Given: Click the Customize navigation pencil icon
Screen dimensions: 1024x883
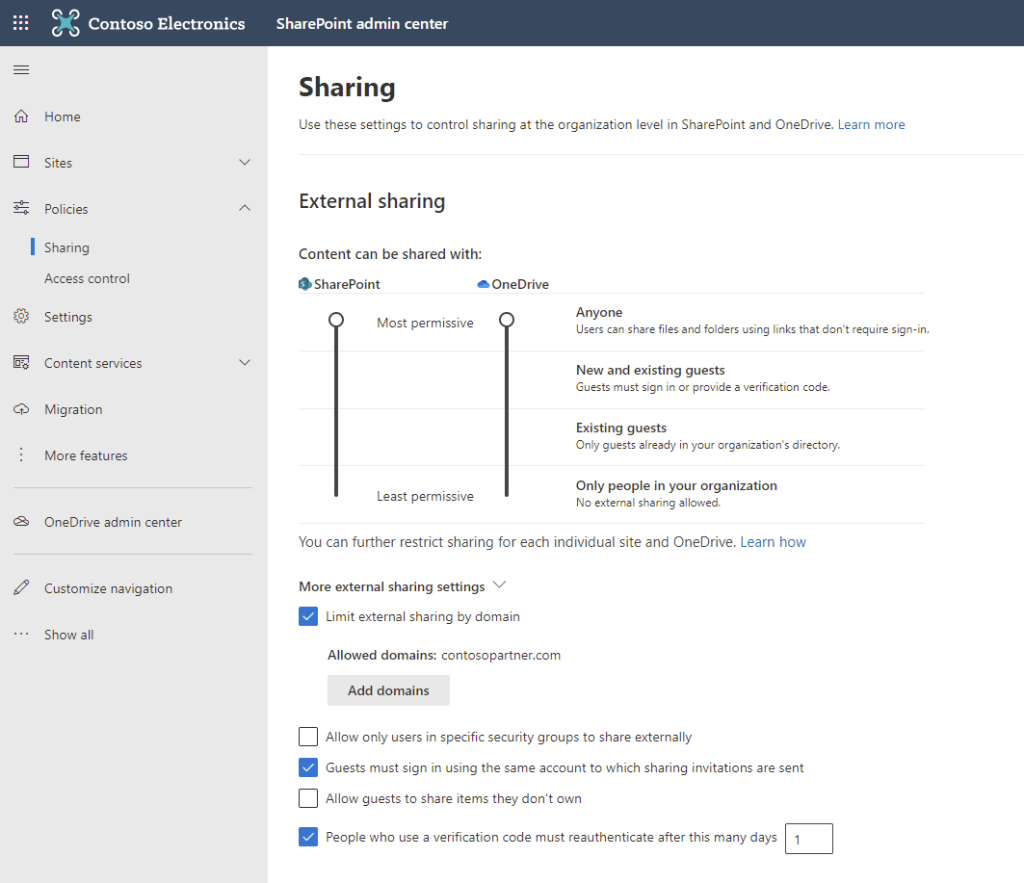Looking at the screenshot, I should pyautogui.click(x=21, y=588).
